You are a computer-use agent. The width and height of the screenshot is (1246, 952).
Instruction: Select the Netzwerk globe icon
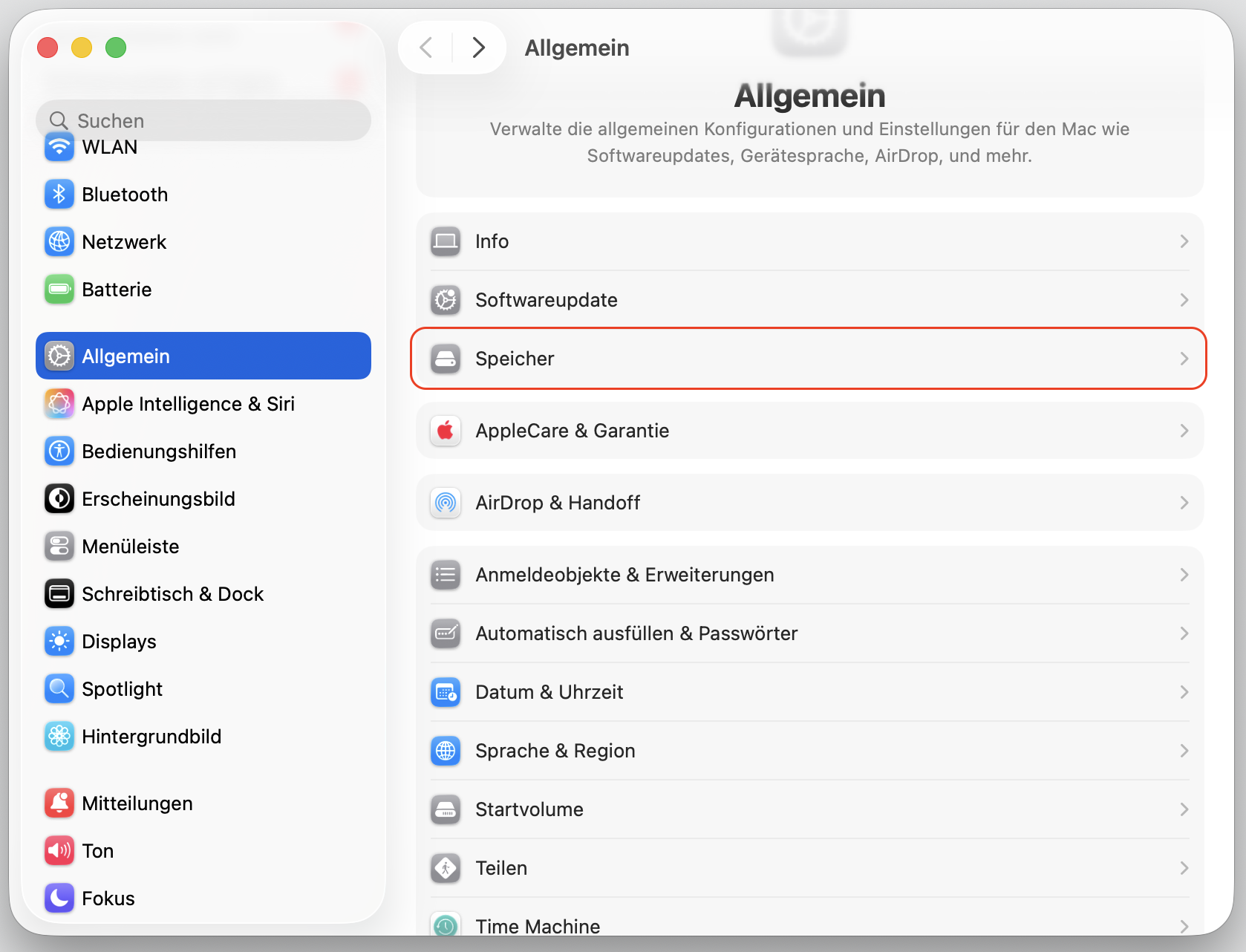point(59,242)
